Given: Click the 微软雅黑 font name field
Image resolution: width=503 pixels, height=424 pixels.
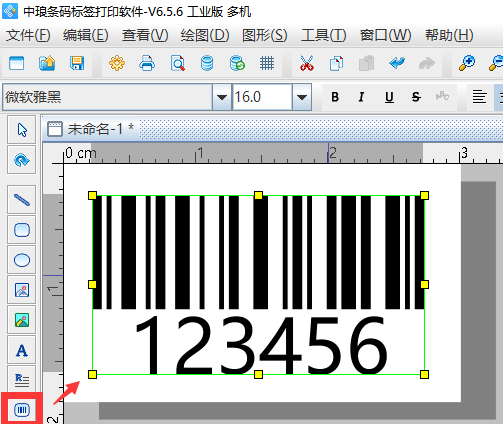Looking at the screenshot, I should click(107, 97).
